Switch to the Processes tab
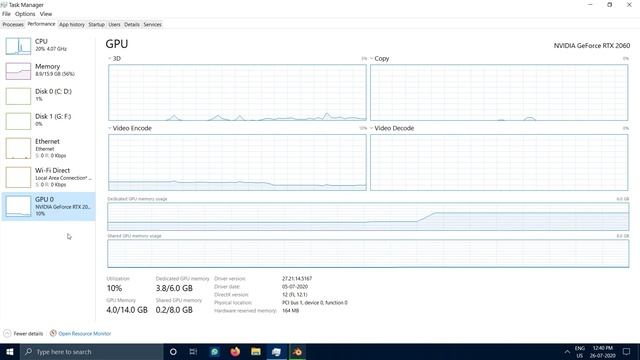Screen dimensions: 640x360 point(13,24)
